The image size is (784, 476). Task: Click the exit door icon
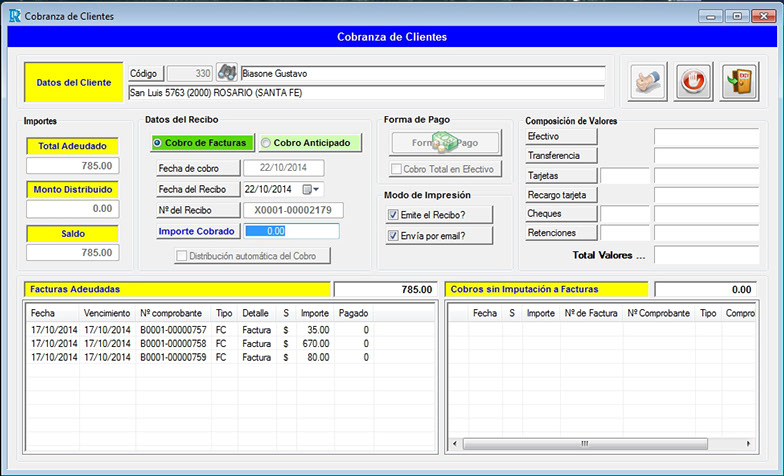[740, 81]
